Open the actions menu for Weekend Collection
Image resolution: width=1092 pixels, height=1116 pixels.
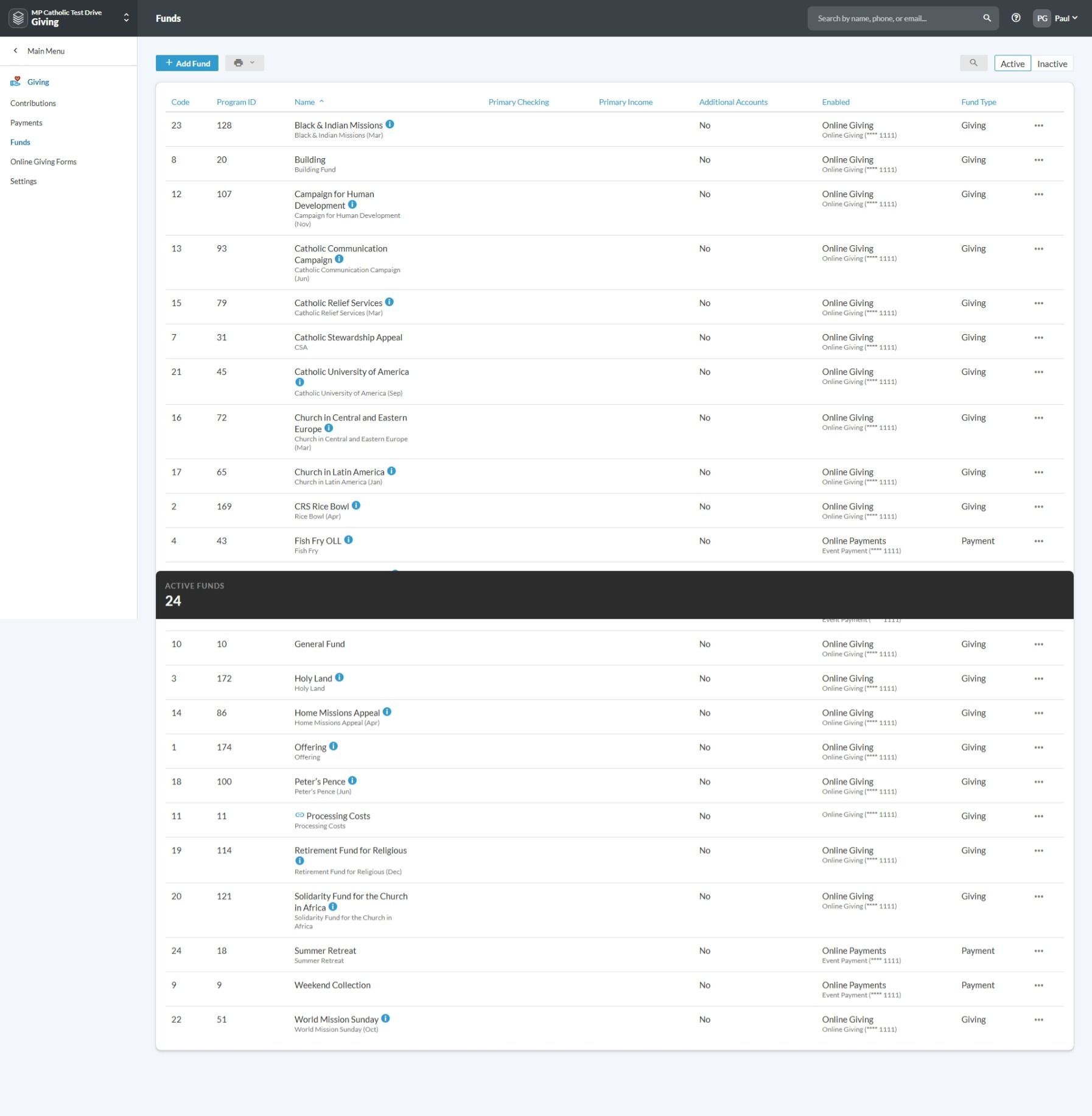1038,985
